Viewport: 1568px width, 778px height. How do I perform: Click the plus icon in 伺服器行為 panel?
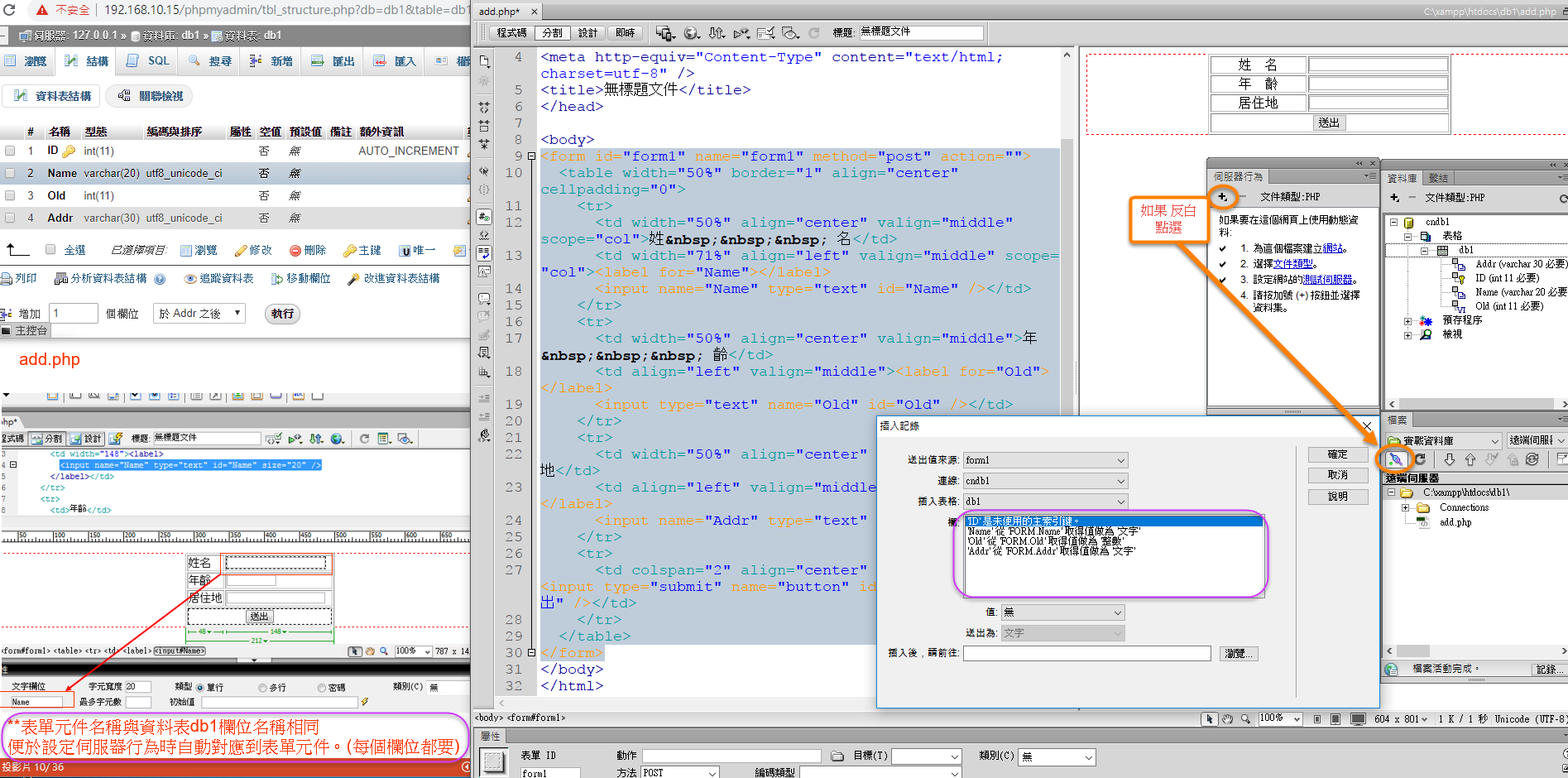click(1222, 197)
